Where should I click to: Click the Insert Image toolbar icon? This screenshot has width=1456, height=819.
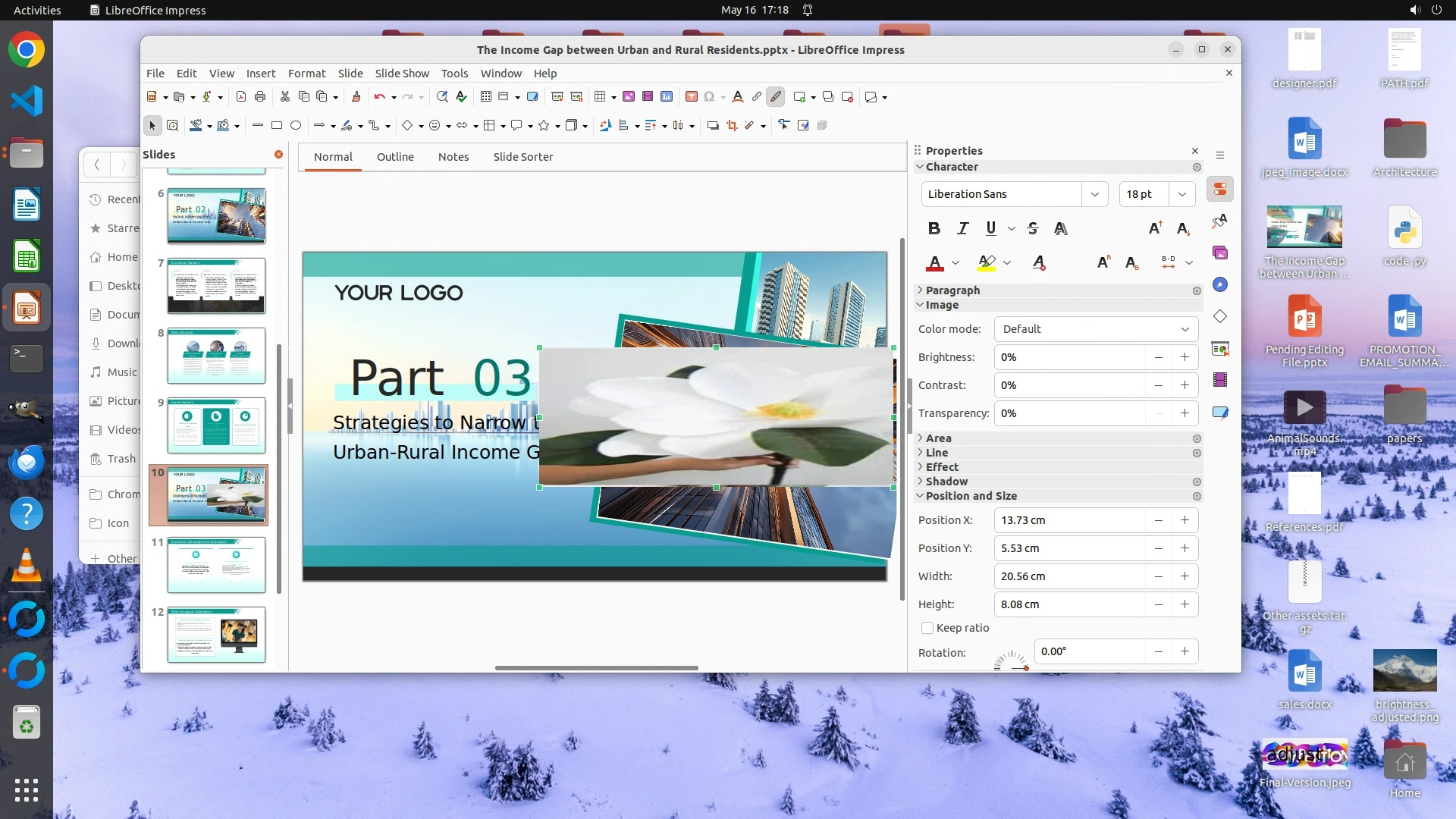628,96
